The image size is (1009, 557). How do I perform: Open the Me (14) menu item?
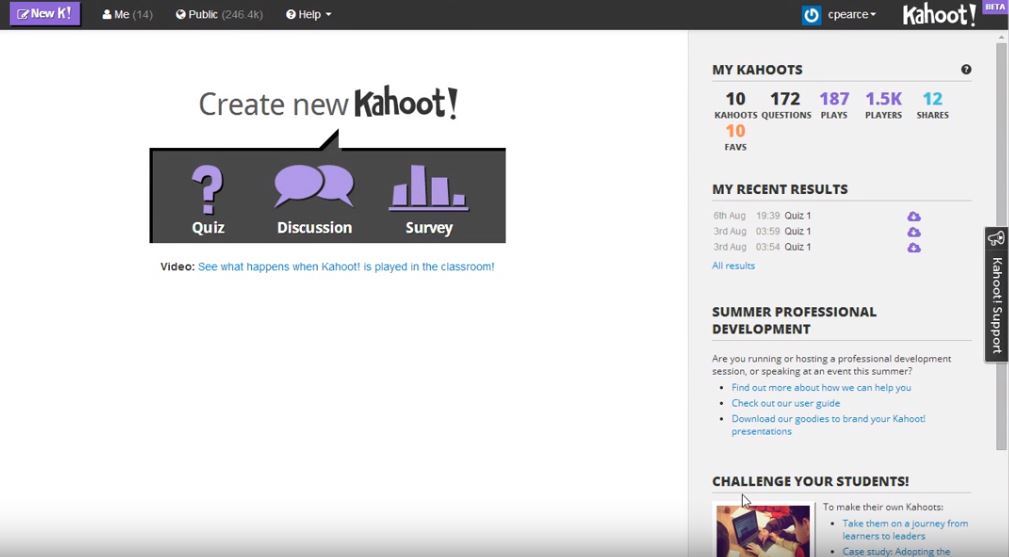coord(127,14)
